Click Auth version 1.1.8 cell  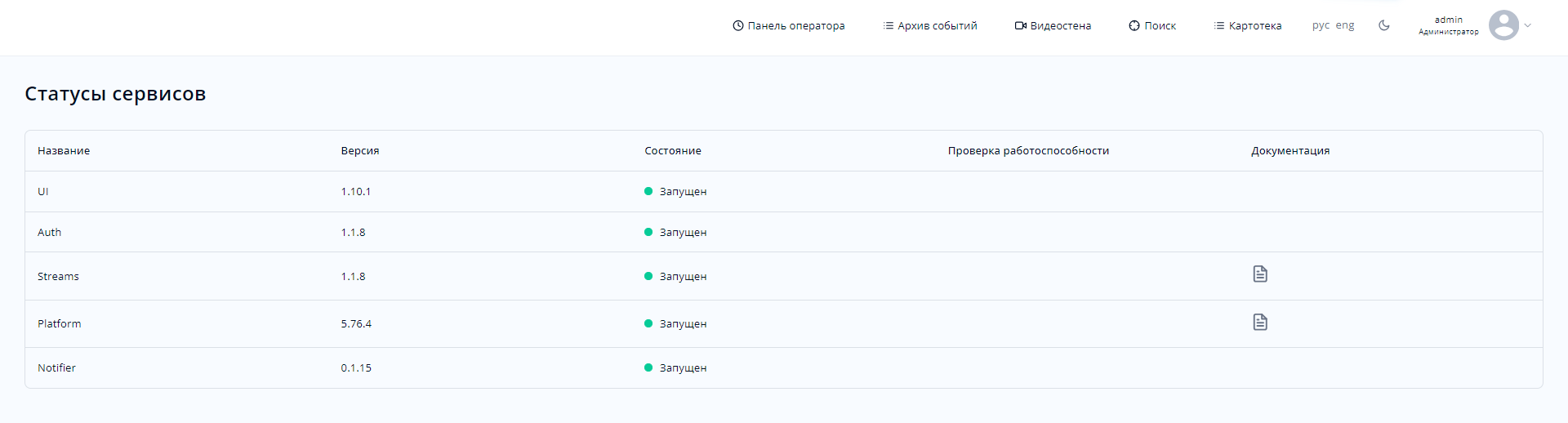(x=354, y=233)
